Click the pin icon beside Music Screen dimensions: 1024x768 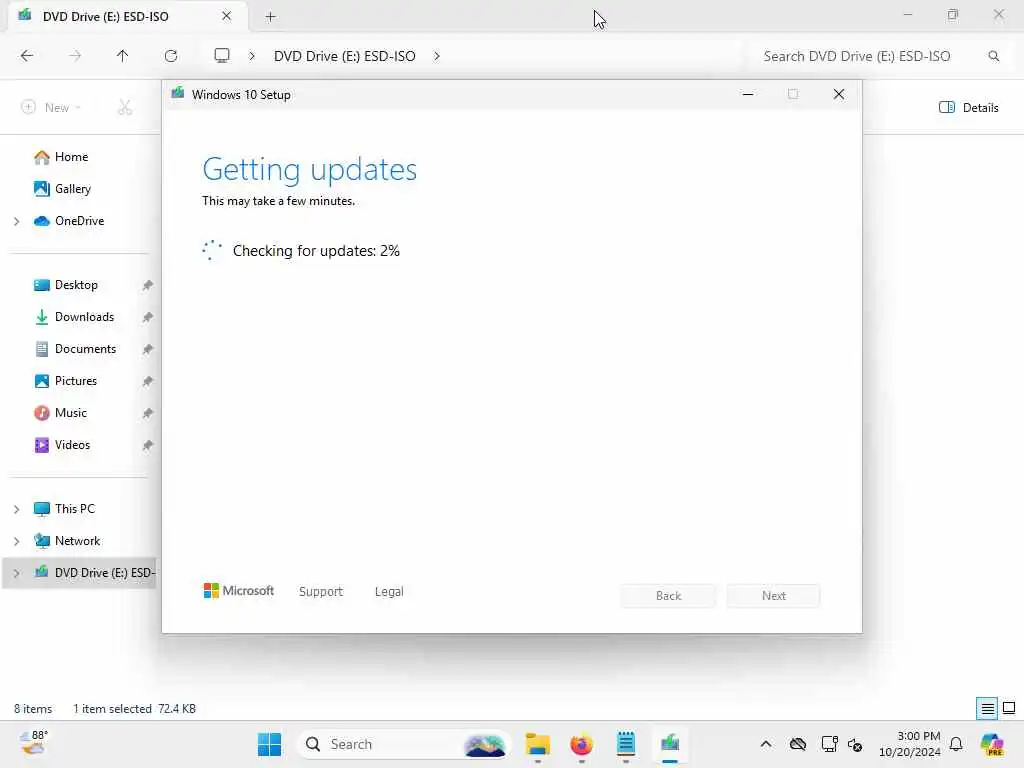[148, 413]
